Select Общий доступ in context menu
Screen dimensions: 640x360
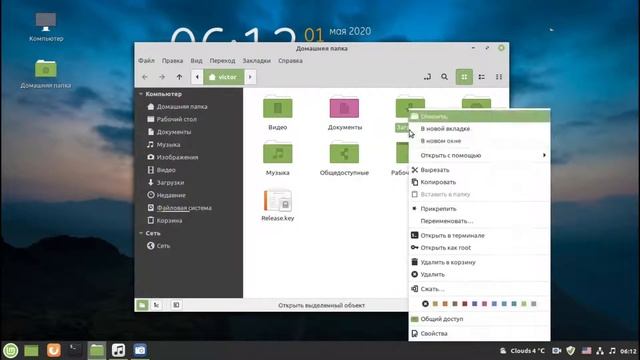[479, 319]
